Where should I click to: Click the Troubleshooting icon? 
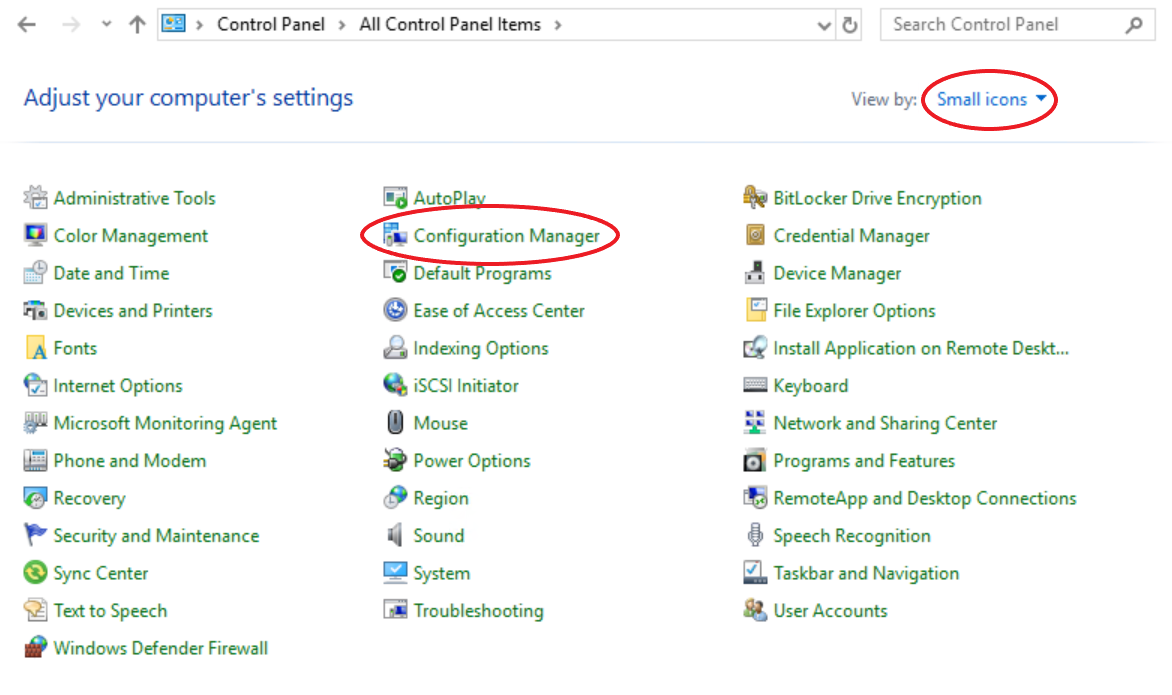[x=395, y=611]
